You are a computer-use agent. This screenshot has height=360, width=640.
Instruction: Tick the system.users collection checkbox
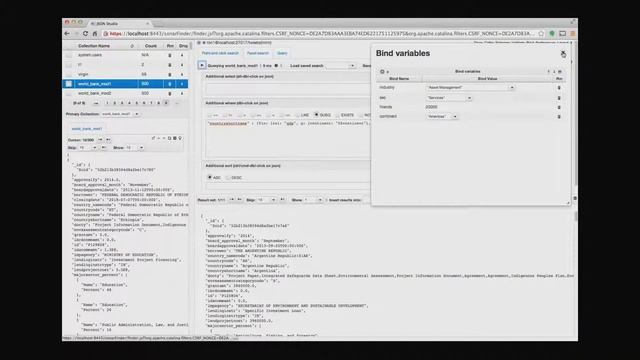(69, 55)
